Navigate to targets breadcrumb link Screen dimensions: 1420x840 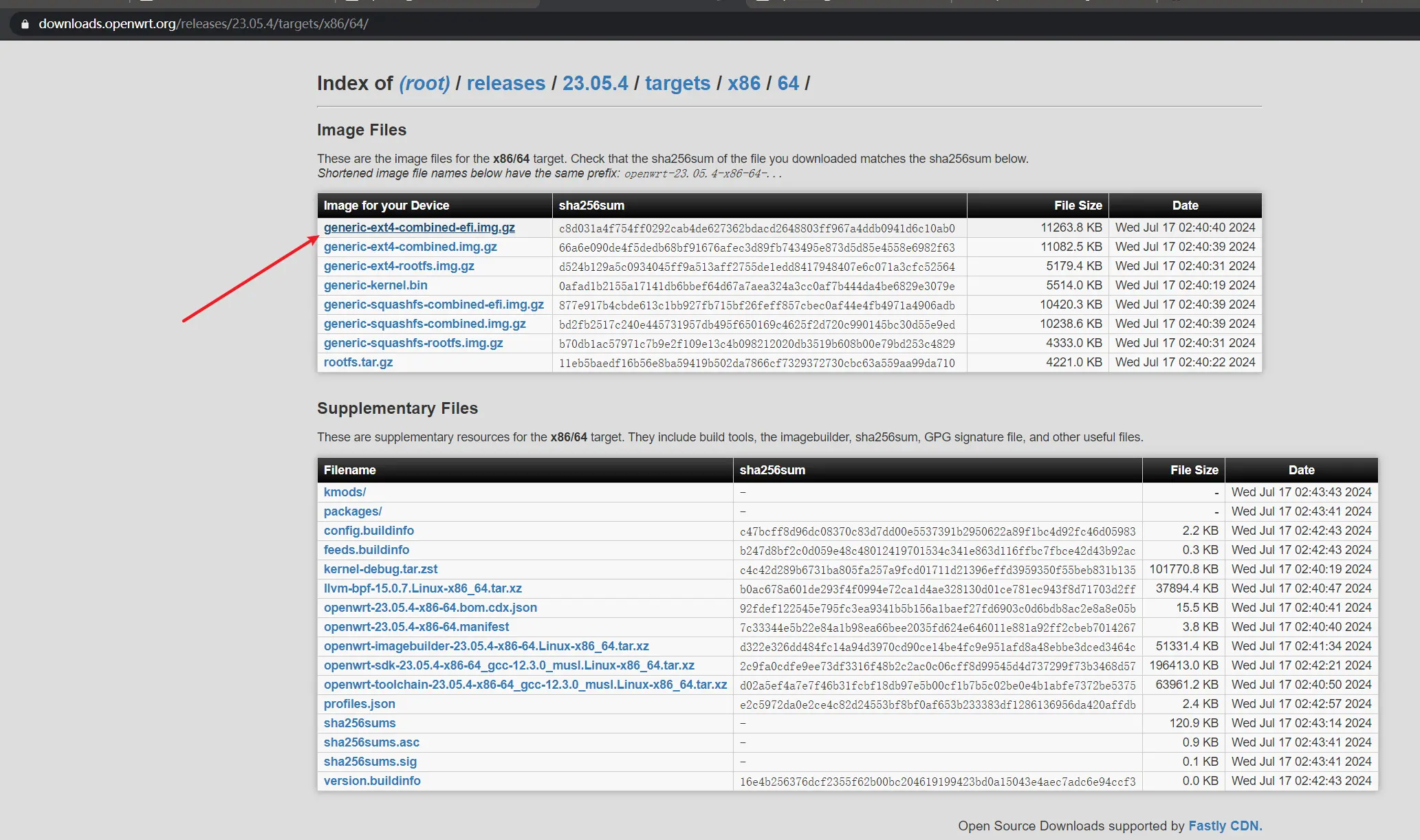click(677, 83)
